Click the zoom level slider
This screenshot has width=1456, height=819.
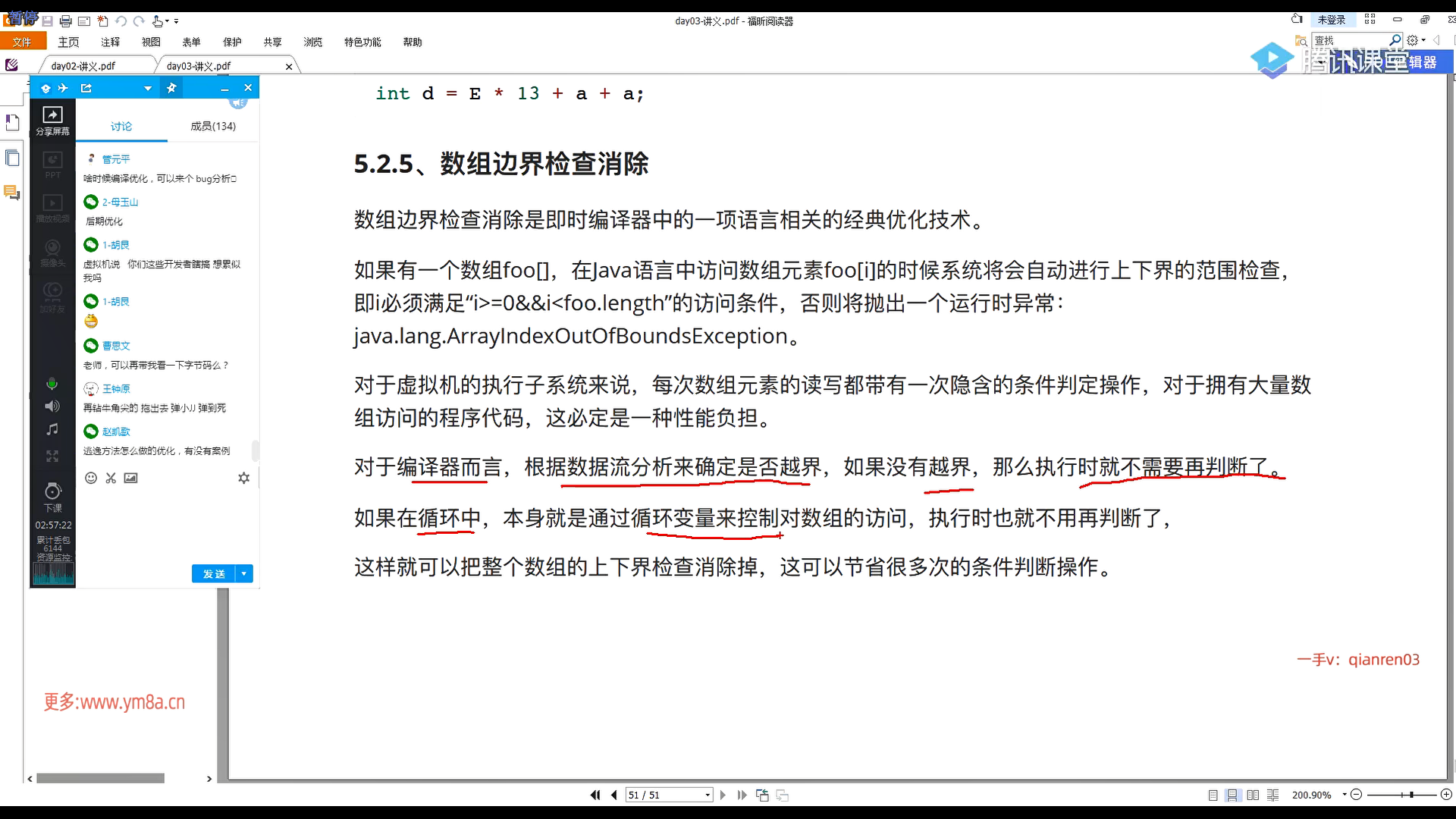[1410, 795]
